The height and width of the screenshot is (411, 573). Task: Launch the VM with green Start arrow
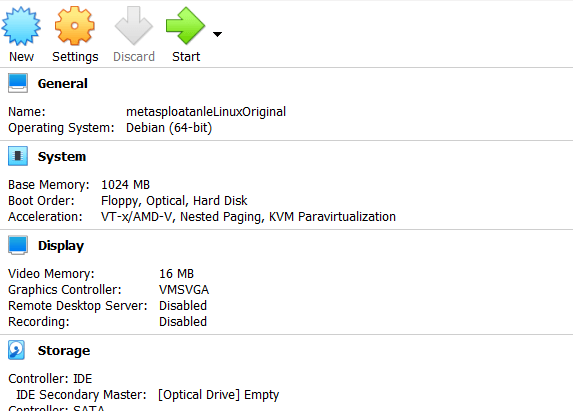186,26
